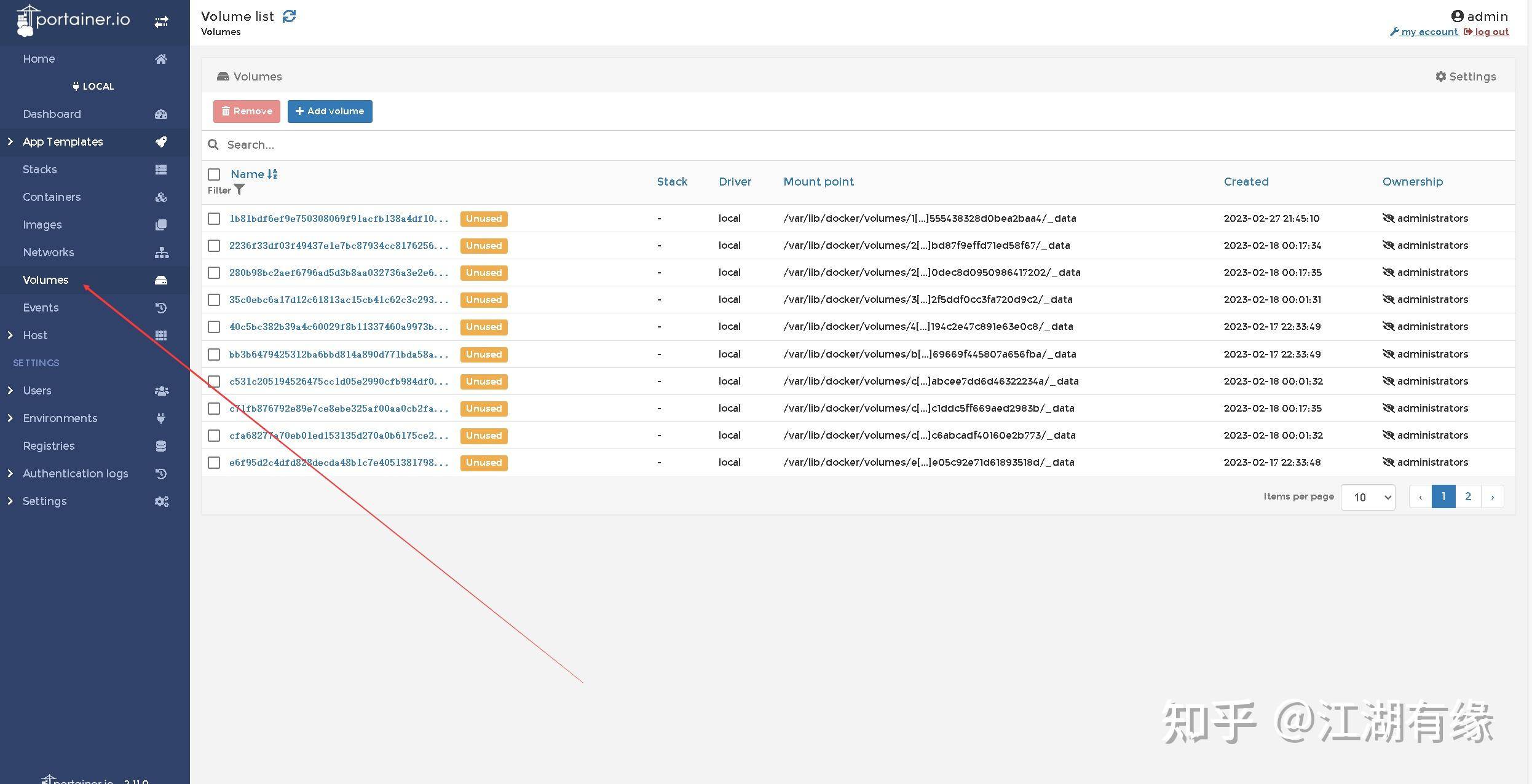Go to page 2
This screenshot has width=1532, height=784.
[x=1468, y=496]
